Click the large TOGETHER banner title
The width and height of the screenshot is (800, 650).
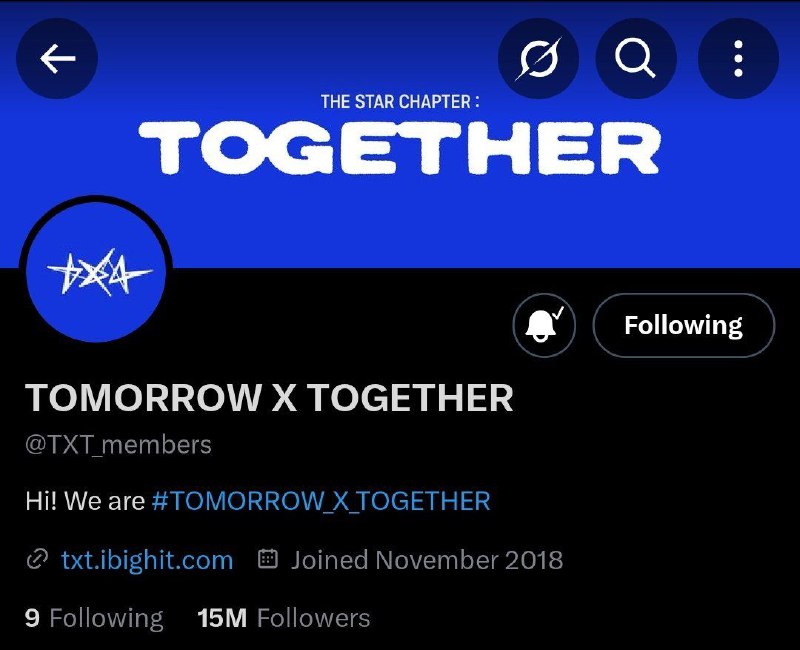(399, 148)
